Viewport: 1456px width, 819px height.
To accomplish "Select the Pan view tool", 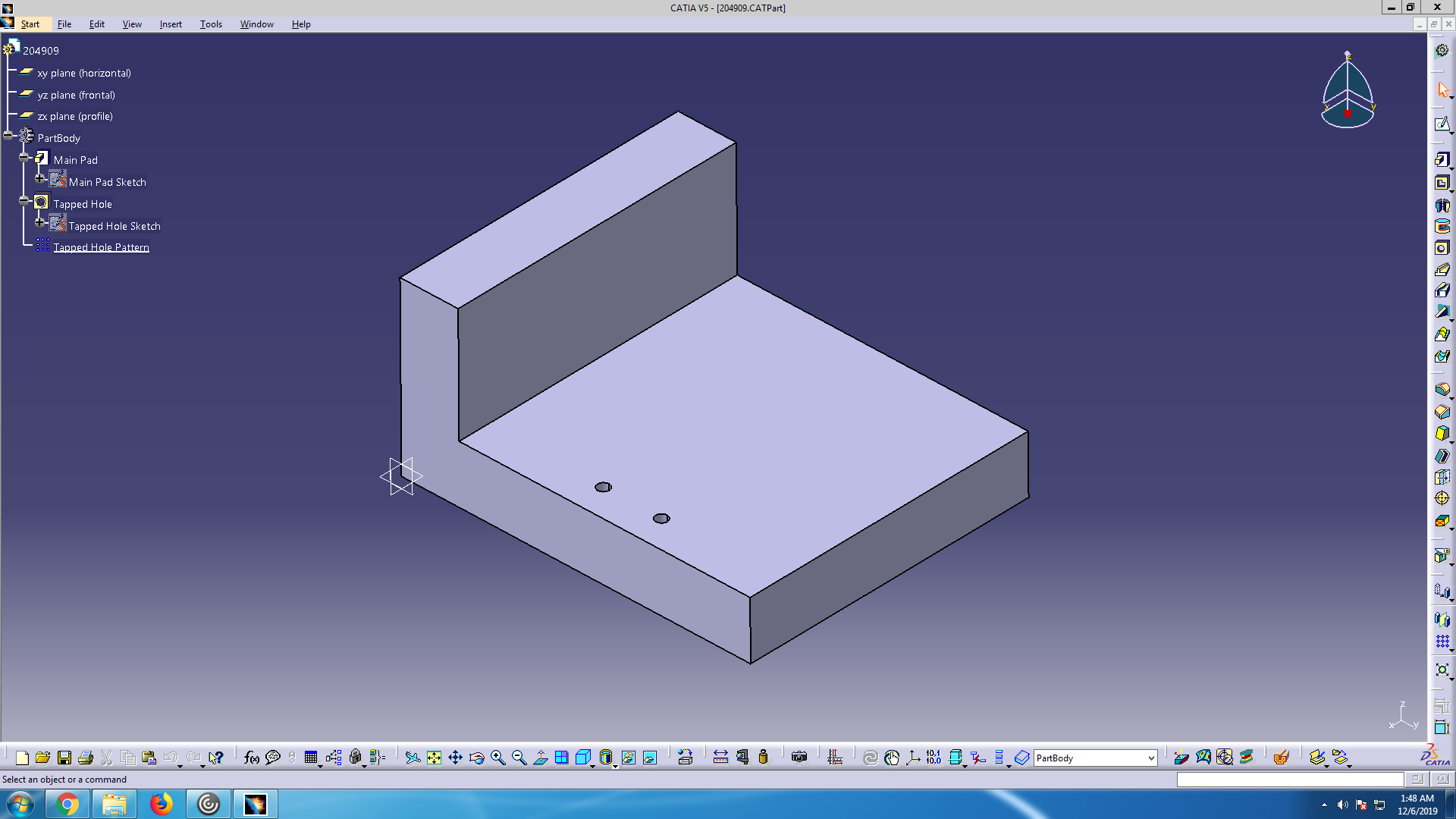I will pyautogui.click(x=455, y=758).
